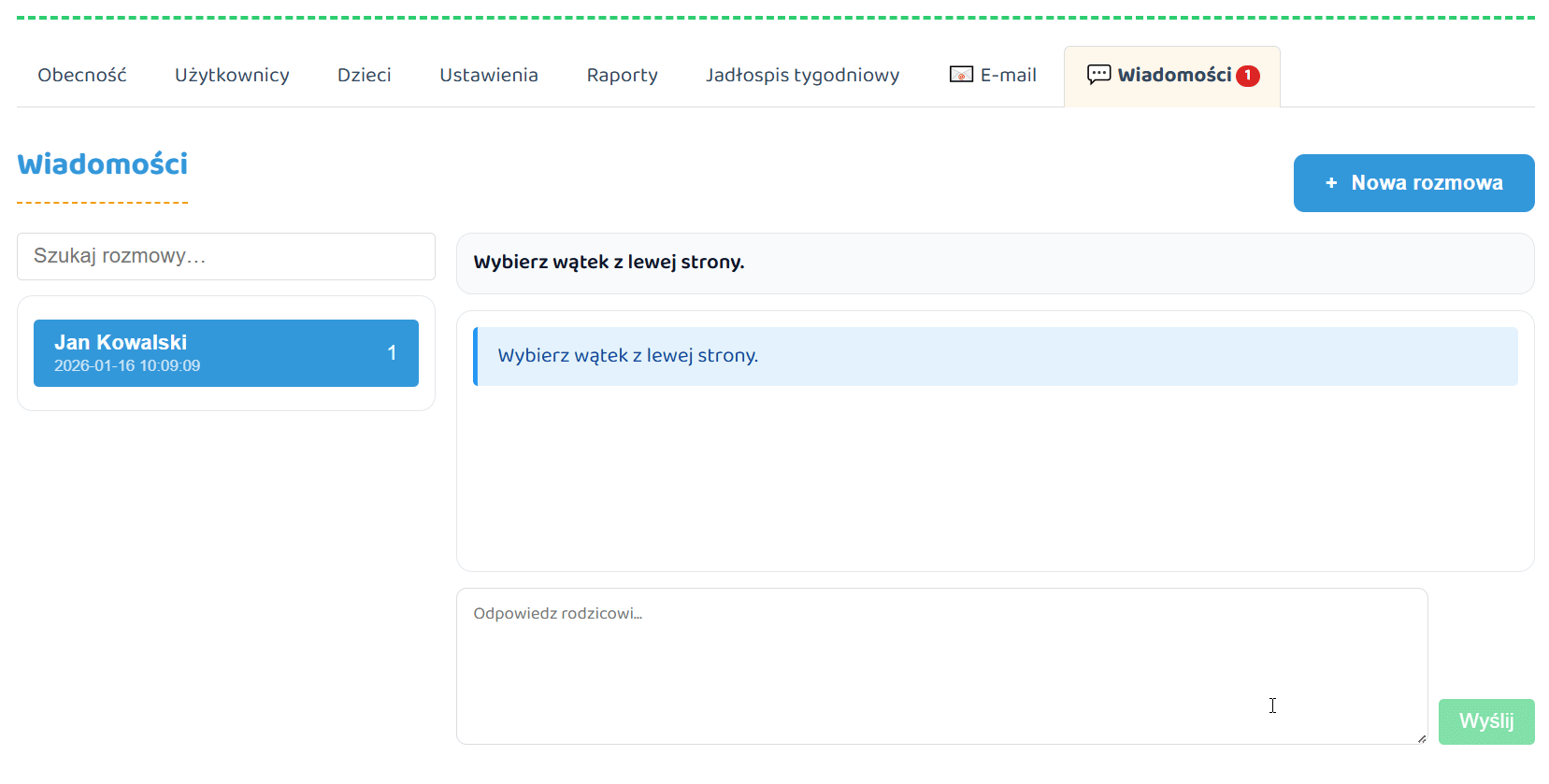This screenshot has height=784, width=1549.
Task: Click the envelope icon on the E-mail tab
Action: (960, 75)
